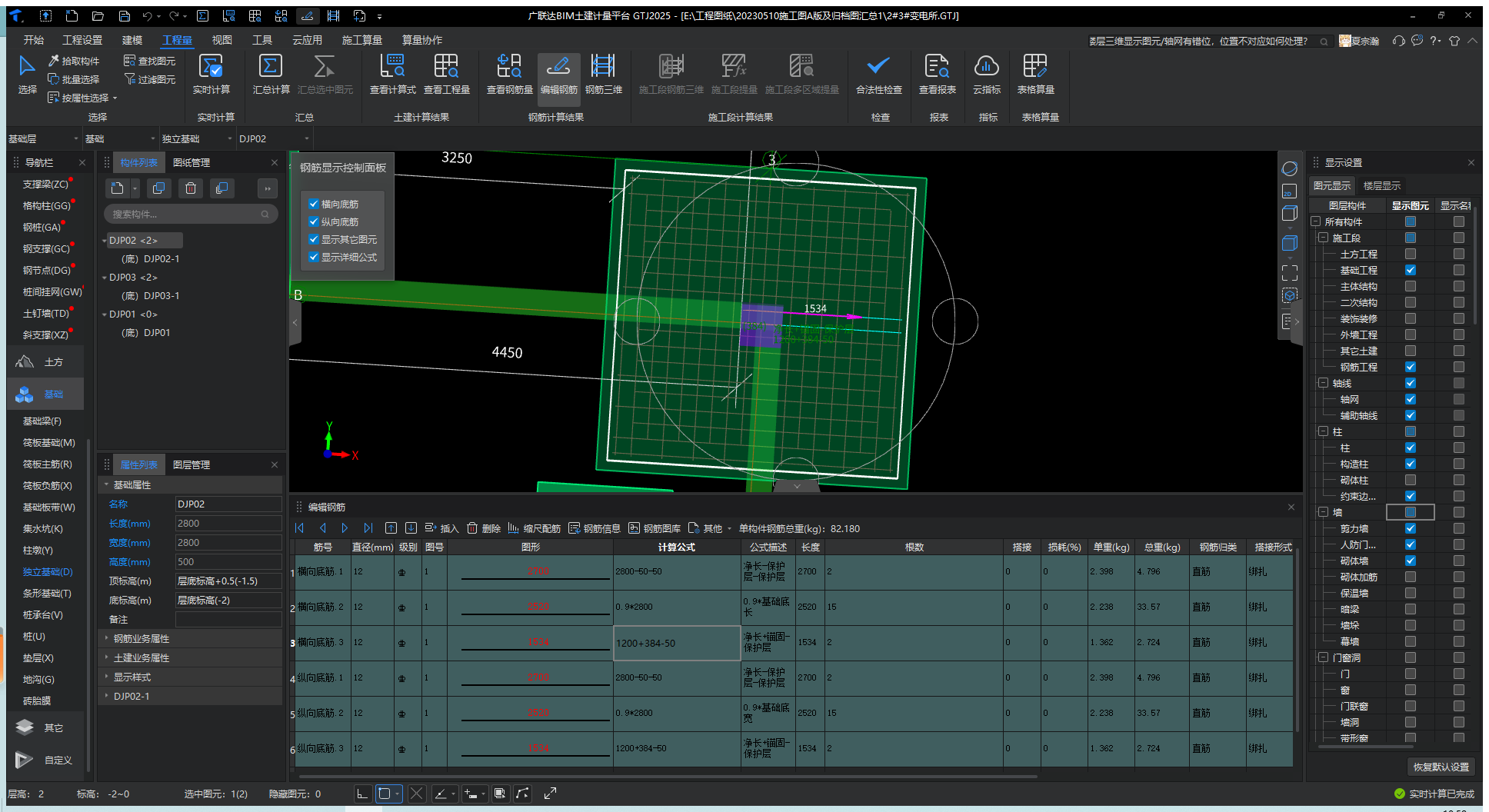Open 查看工程量 tool
Viewport: 1489px width, 812px height.
coord(446,75)
